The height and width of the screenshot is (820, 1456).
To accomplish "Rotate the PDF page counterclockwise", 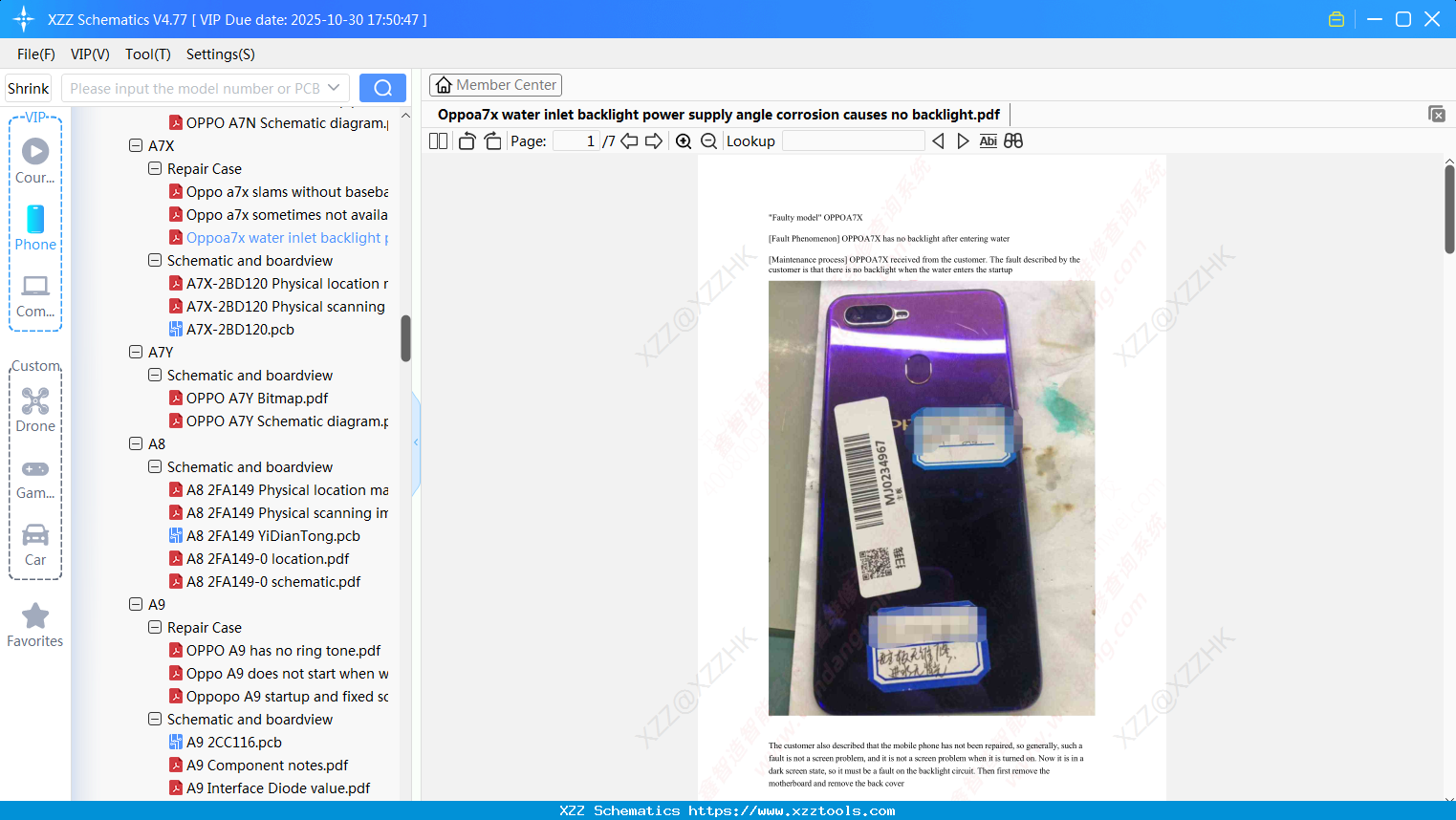I will 466,140.
